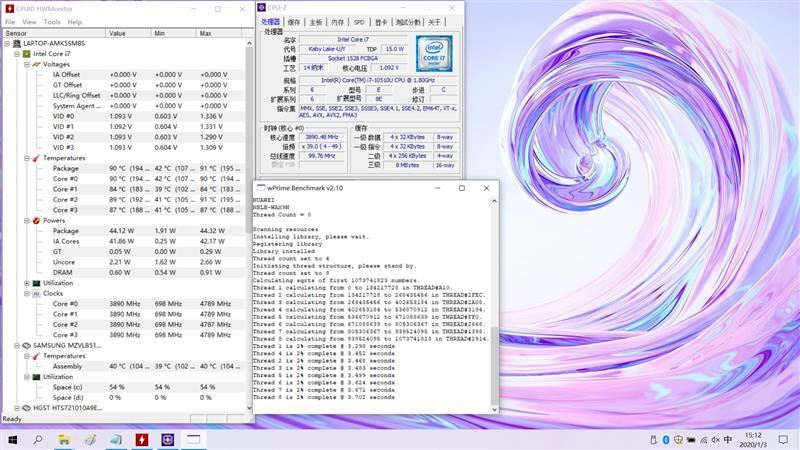Switch to the 缓存 tab in CPU-Z
The width and height of the screenshot is (800, 450).
click(294, 22)
